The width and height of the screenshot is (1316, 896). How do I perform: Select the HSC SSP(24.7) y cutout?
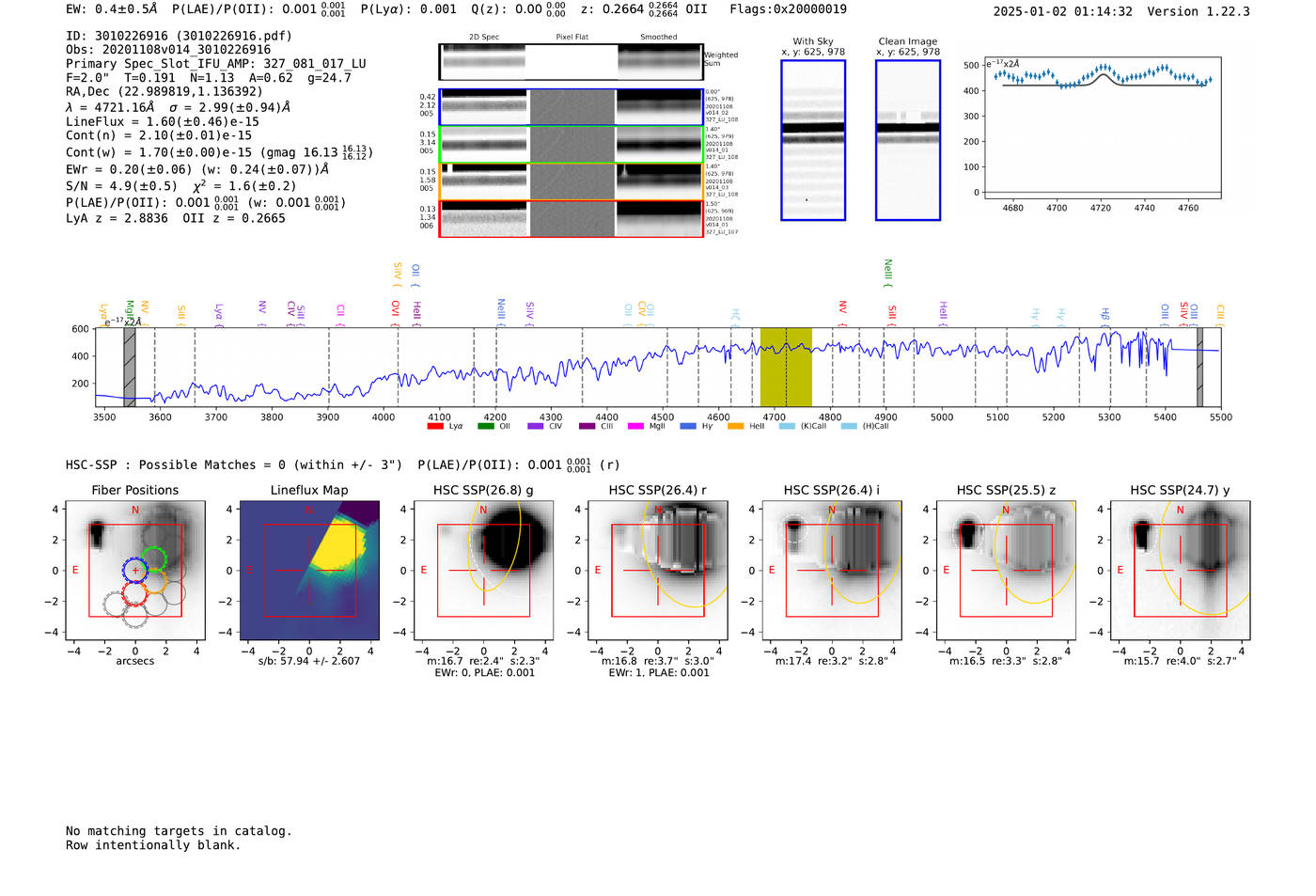1181,571
